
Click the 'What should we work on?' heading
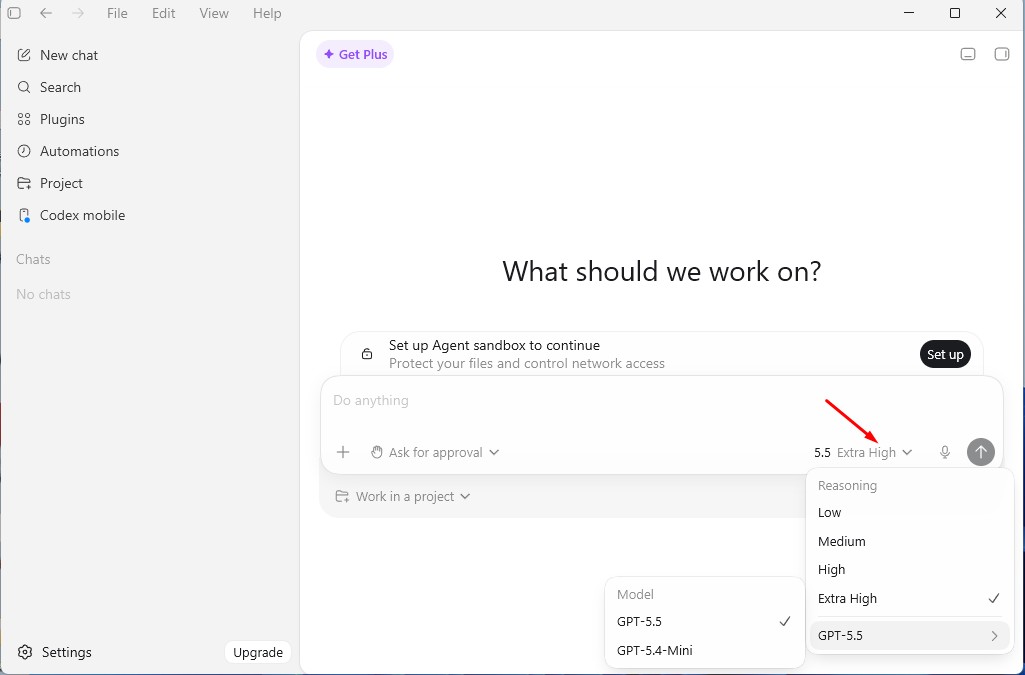pos(662,271)
